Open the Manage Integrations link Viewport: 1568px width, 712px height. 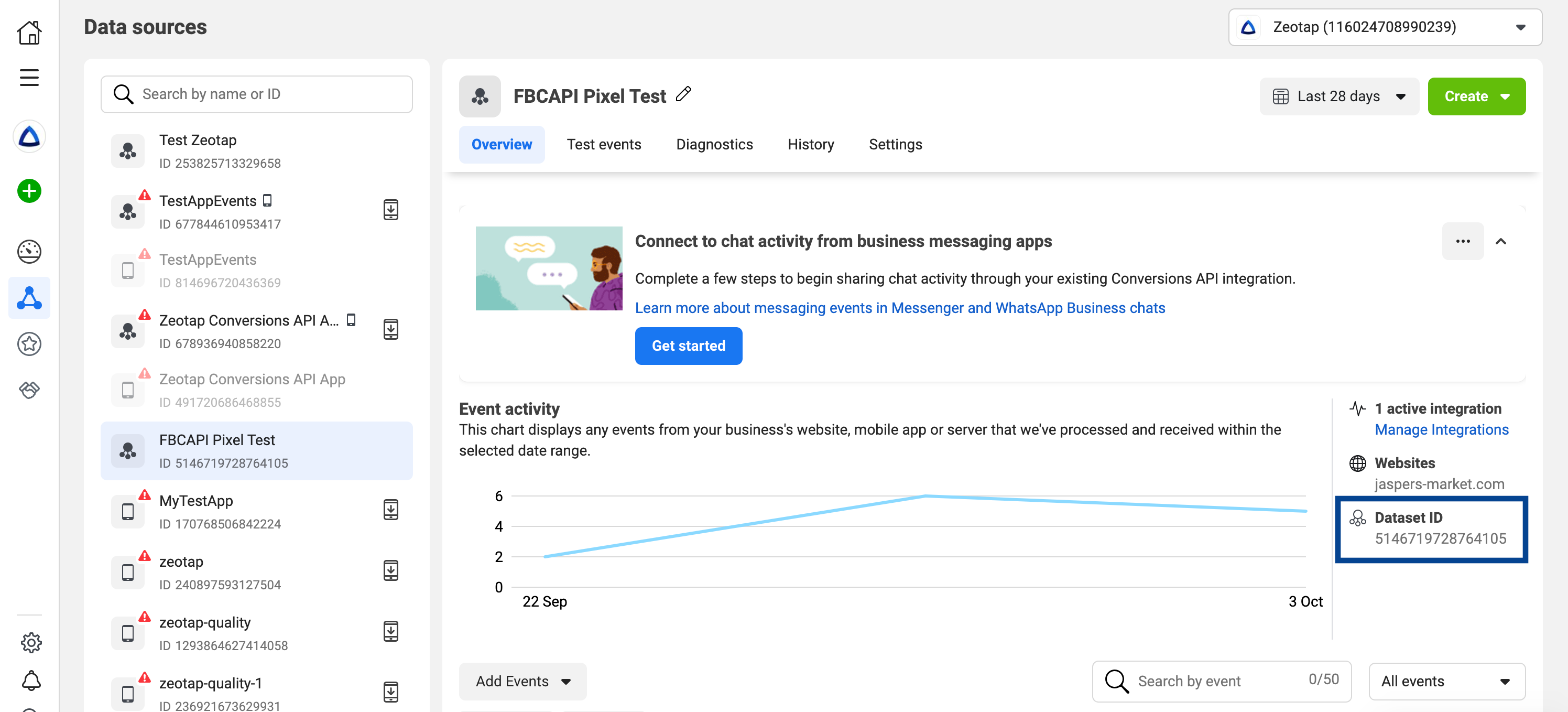click(1441, 430)
